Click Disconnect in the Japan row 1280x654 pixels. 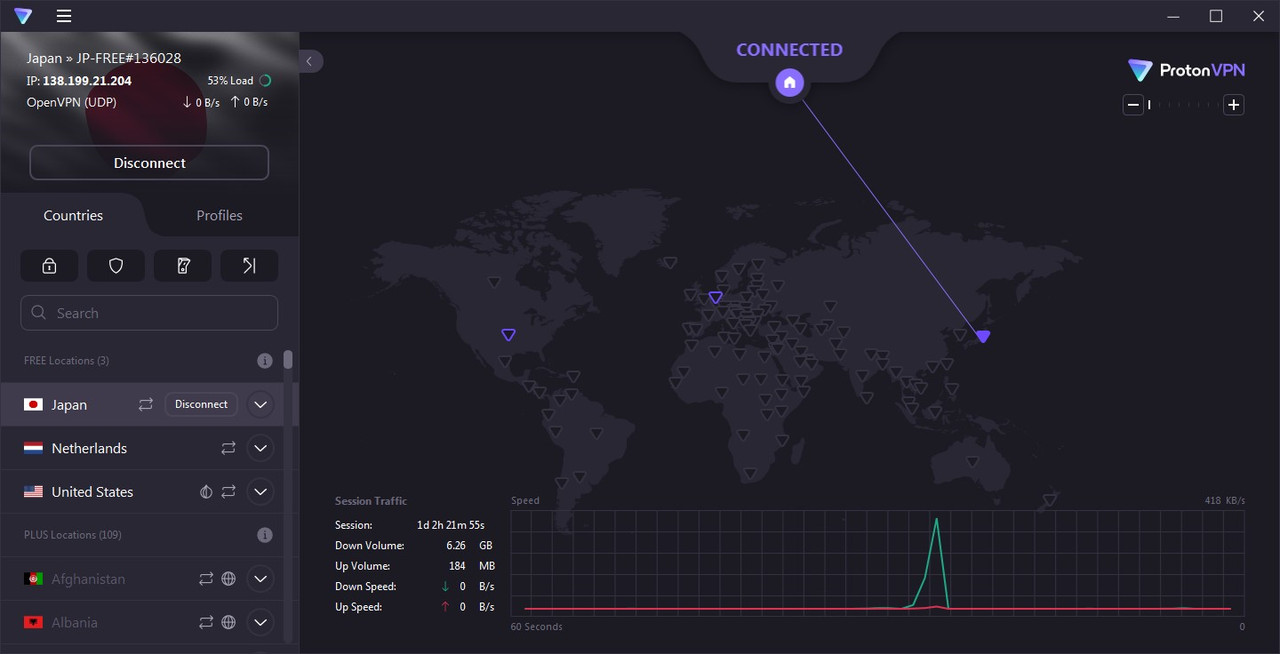click(201, 404)
